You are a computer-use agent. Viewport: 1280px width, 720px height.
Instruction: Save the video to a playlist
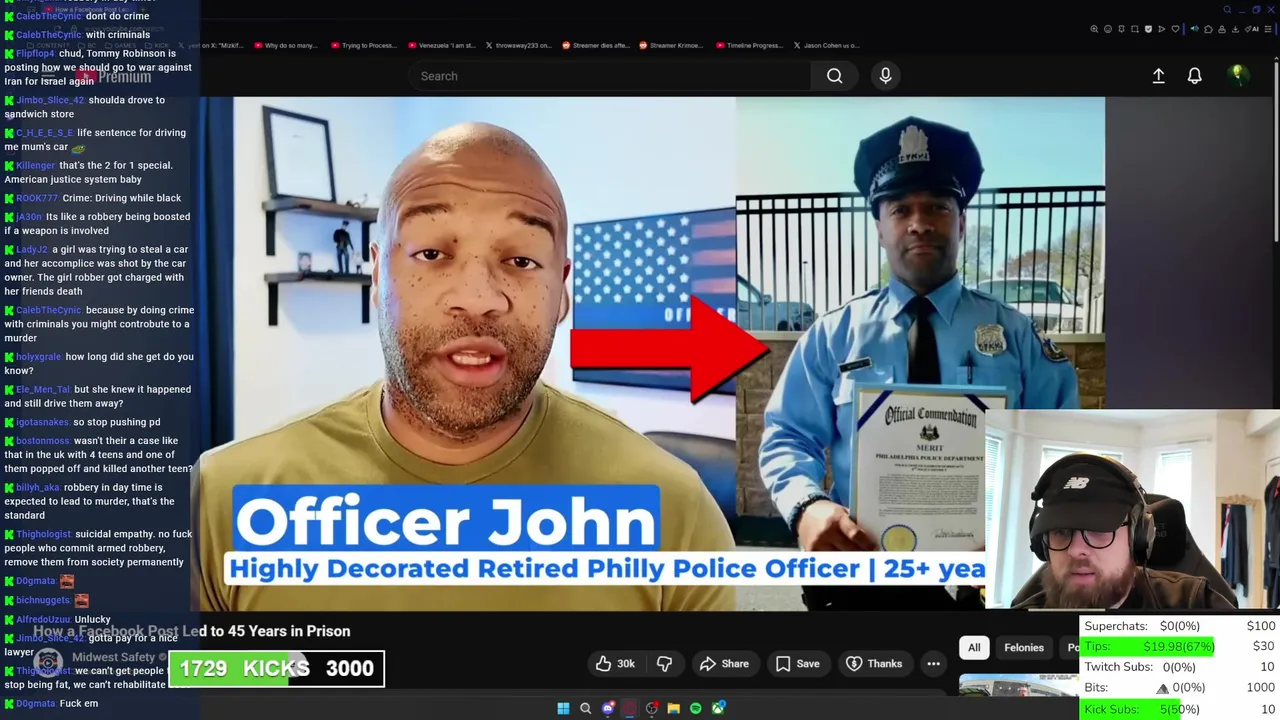pos(797,664)
